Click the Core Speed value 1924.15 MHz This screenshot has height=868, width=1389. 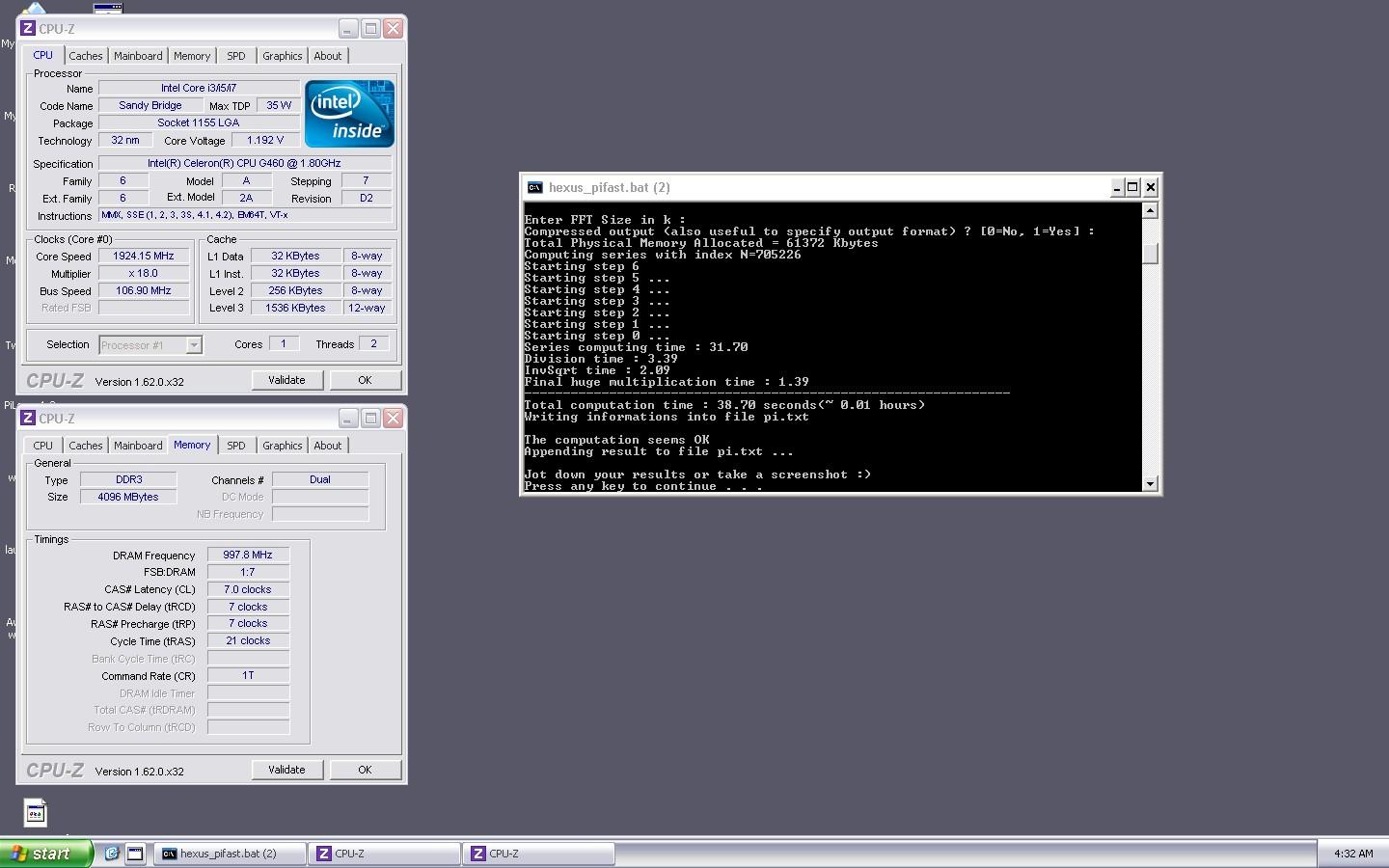[x=144, y=256]
